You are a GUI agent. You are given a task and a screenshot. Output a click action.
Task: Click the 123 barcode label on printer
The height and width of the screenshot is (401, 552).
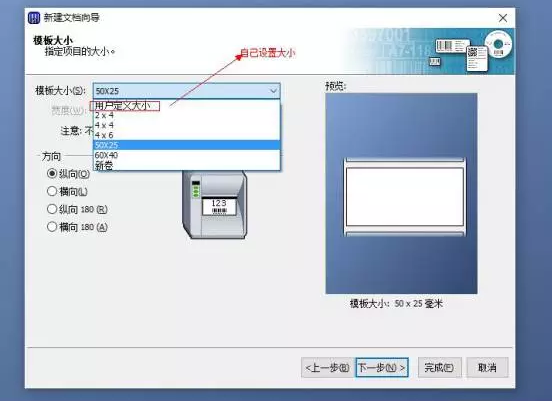coord(219,206)
